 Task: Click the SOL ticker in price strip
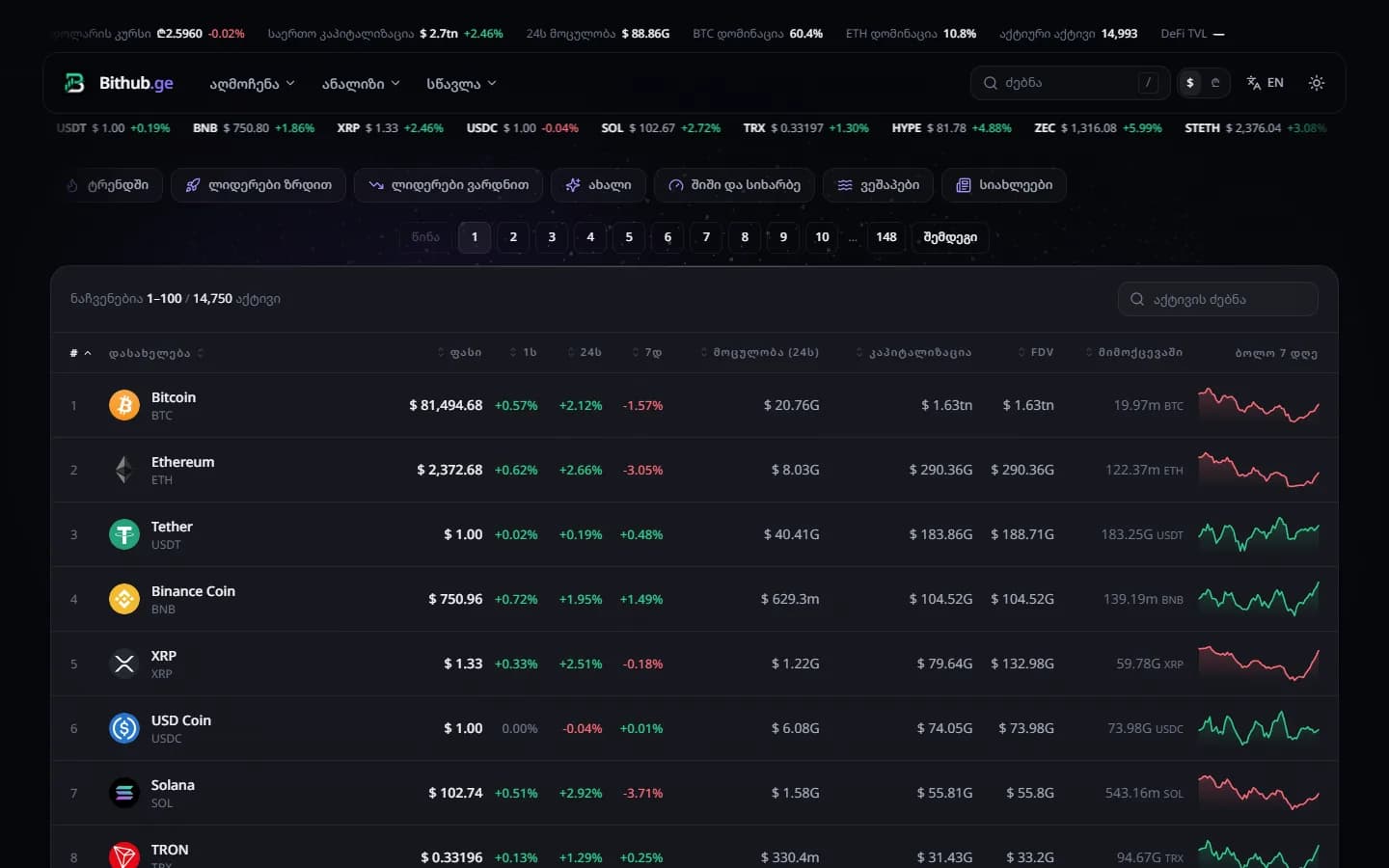pyautogui.click(x=661, y=128)
